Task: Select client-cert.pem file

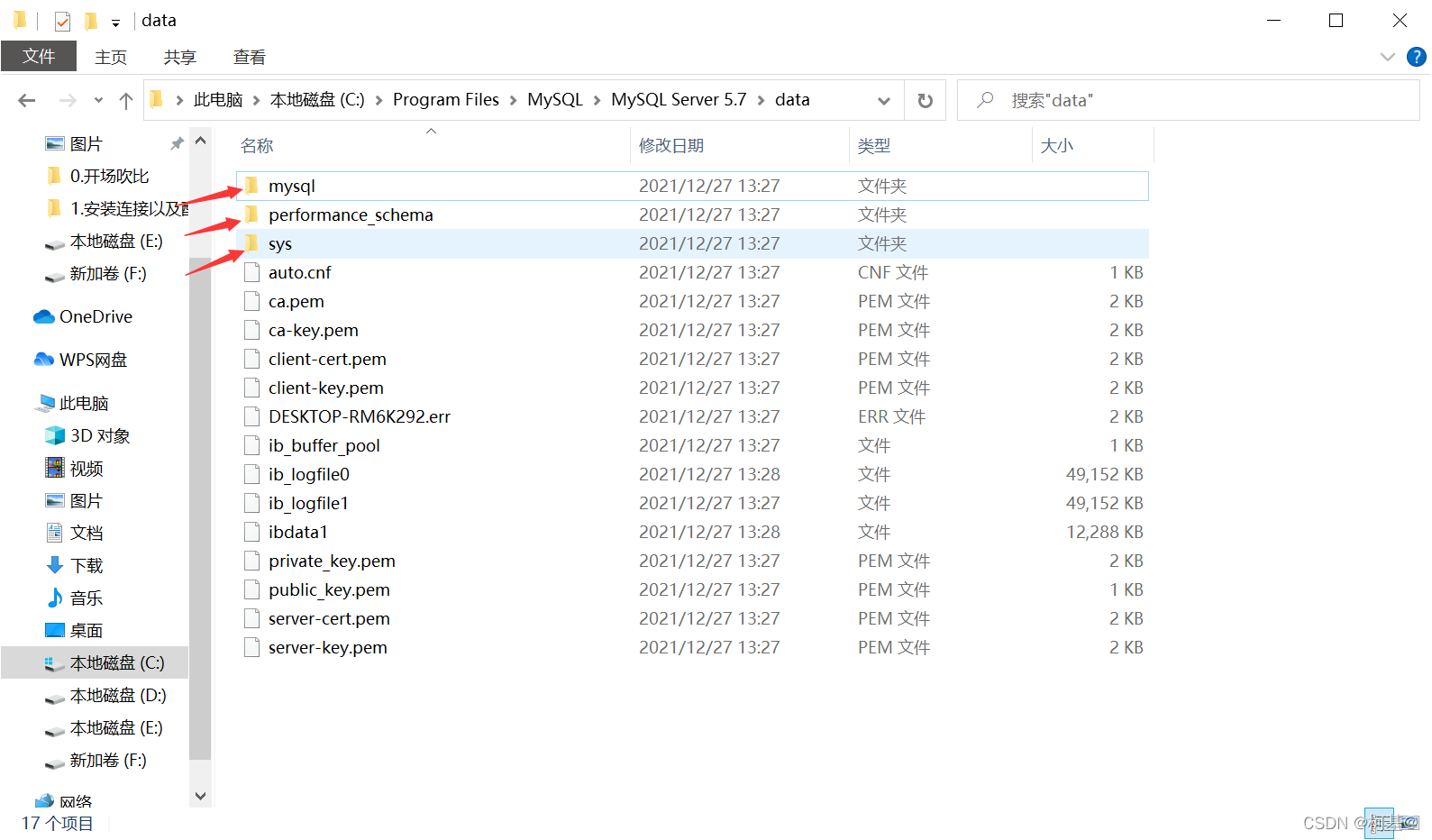Action: (x=692, y=359)
